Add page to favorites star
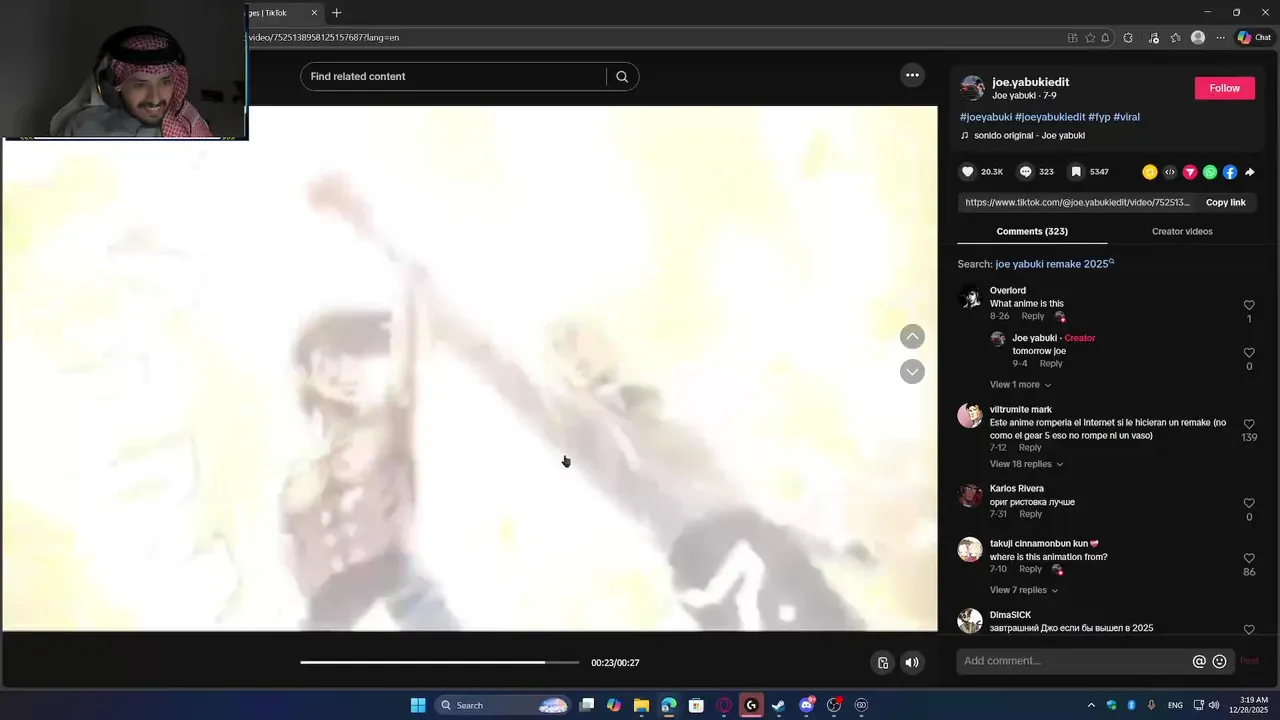This screenshot has width=1280, height=720. (1090, 38)
